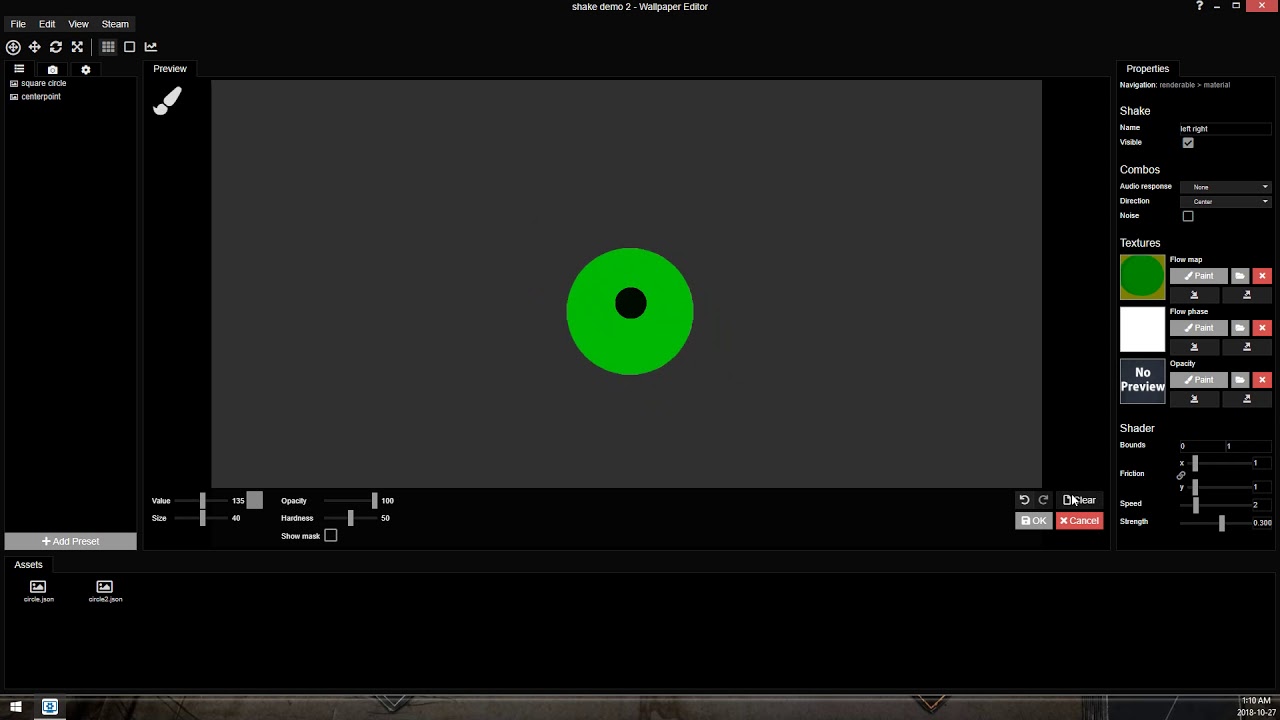Image resolution: width=1280 pixels, height=720 pixels.
Task: Click the Add Preset button
Action: pos(70,541)
